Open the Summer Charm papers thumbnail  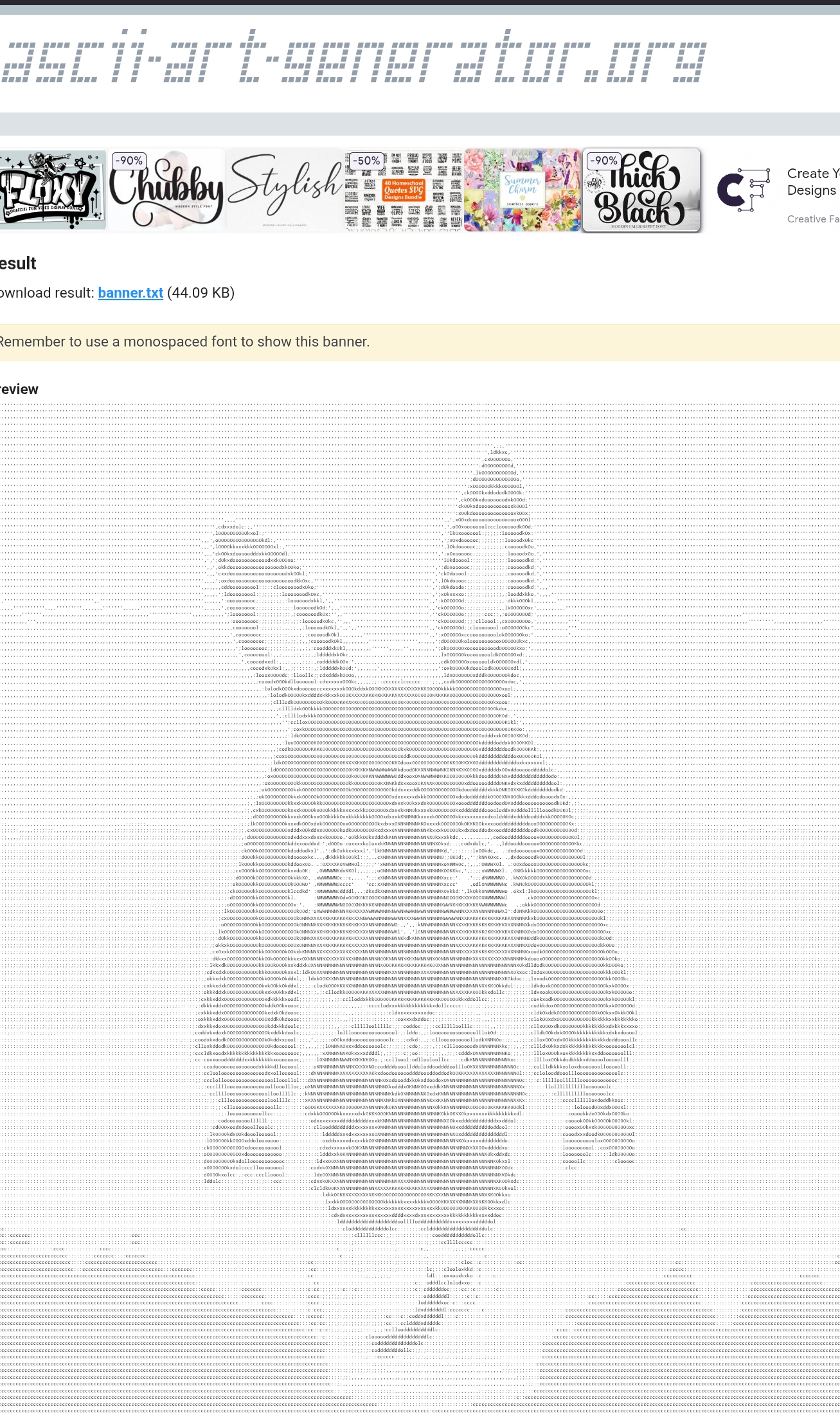[x=522, y=190]
